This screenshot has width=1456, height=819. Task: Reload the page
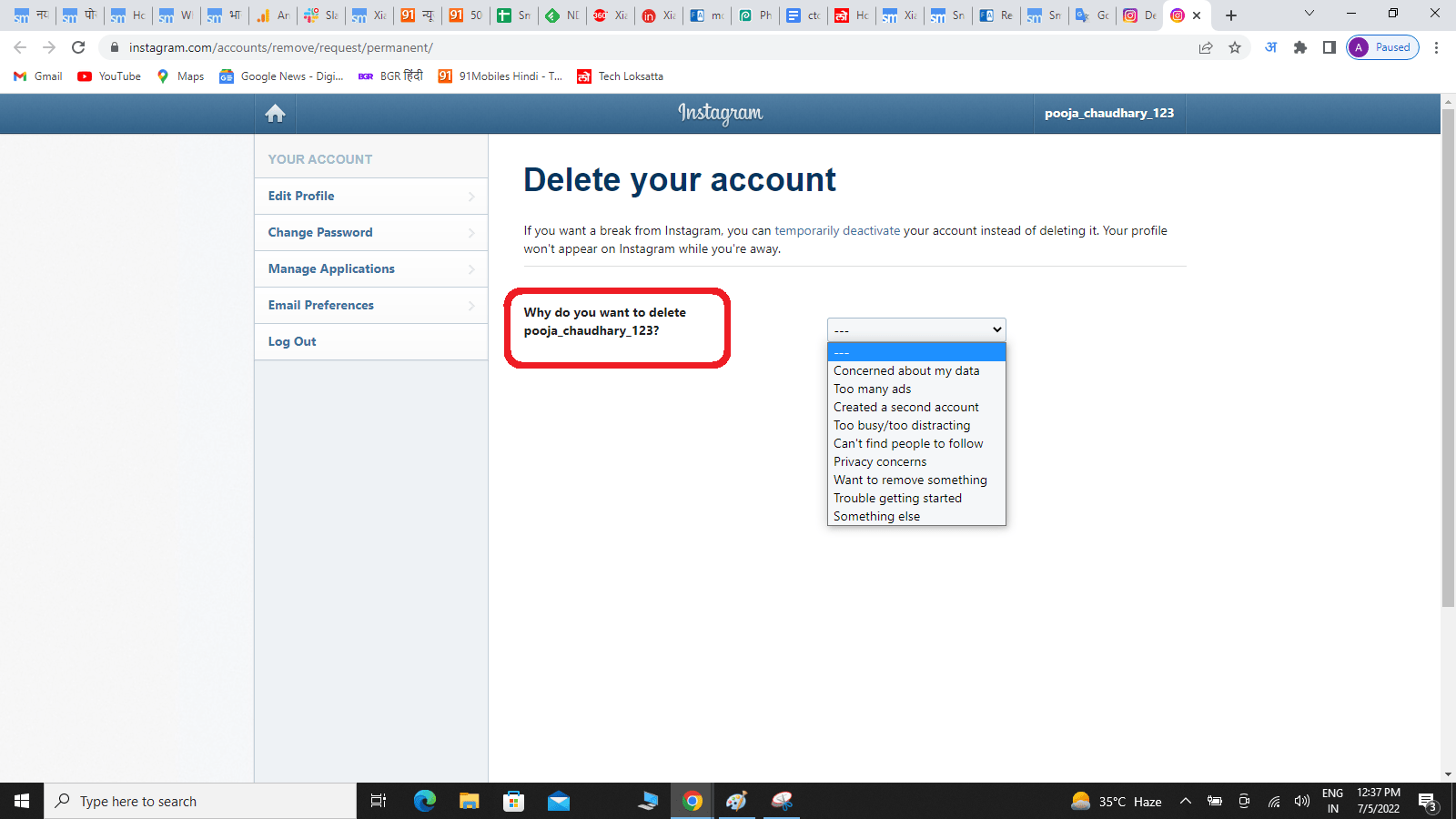(x=78, y=47)
